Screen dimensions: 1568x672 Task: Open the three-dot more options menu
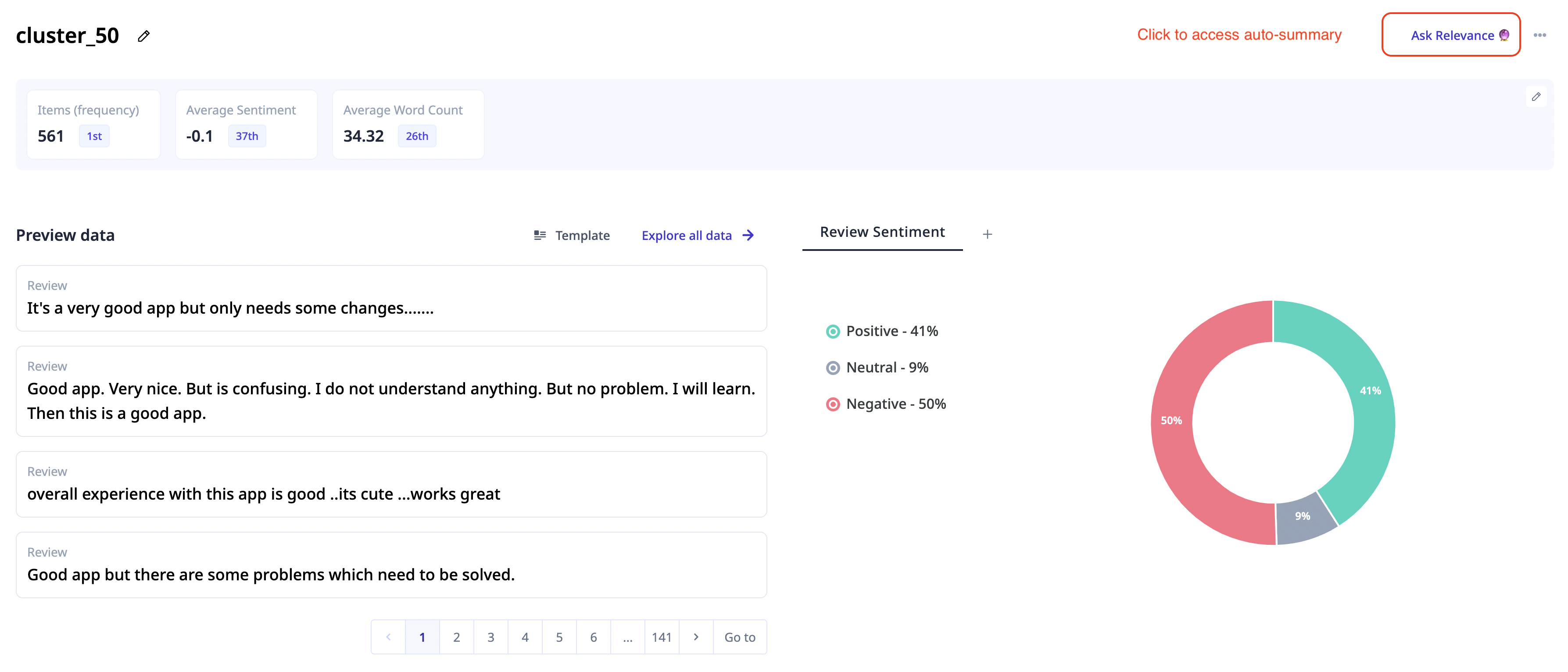(1539, 35)
